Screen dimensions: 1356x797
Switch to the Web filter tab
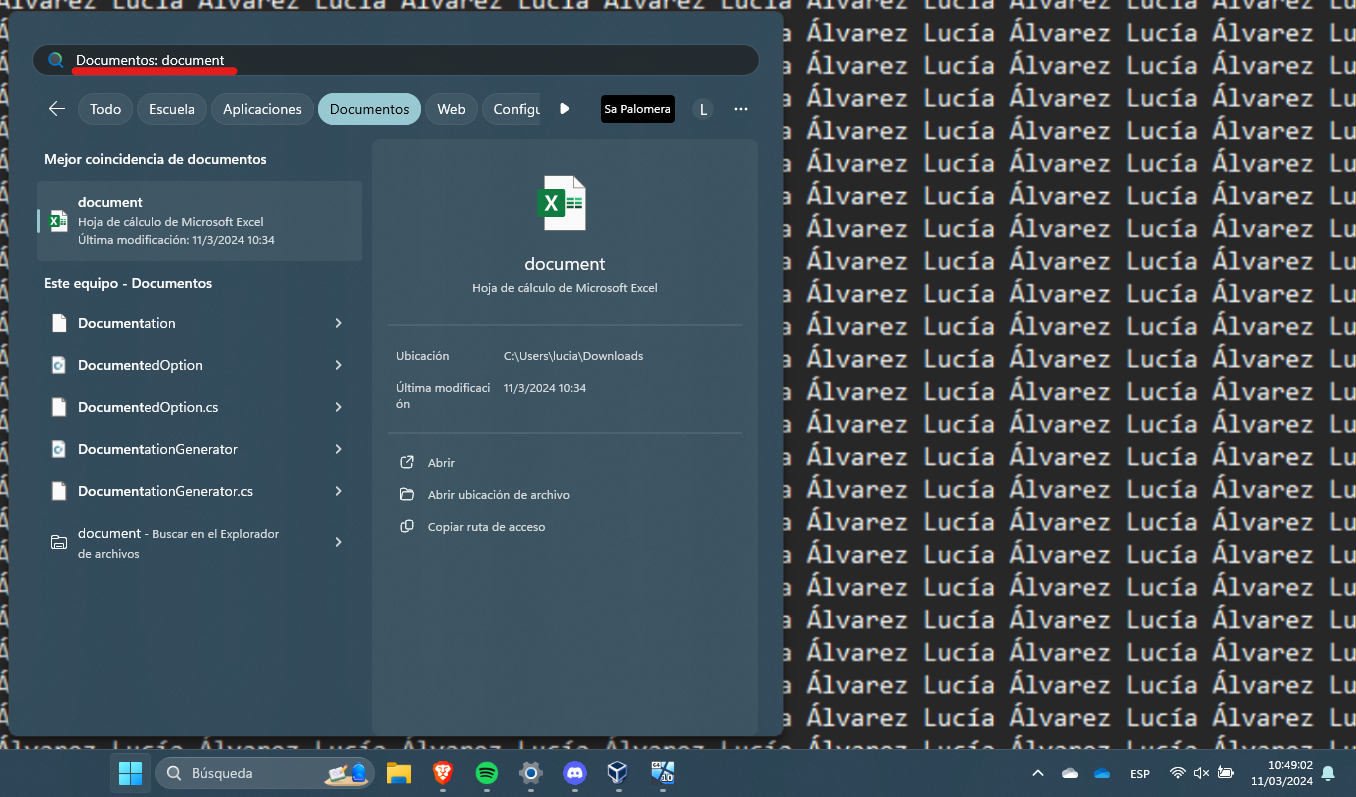click(x=451, y=109)
